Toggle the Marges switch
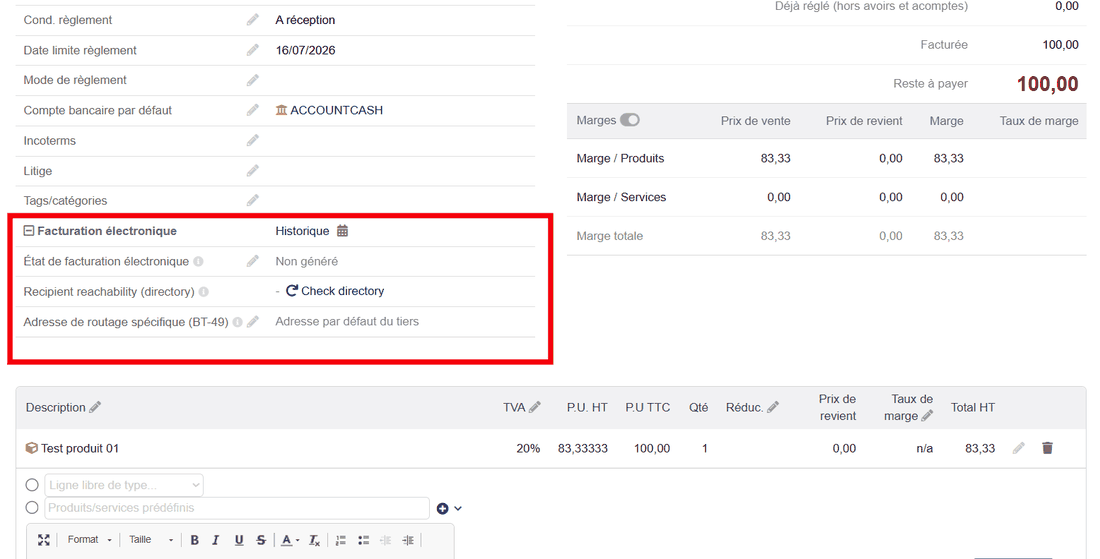Viewport: 1100px width, 559px height. (x=630, y=120)
